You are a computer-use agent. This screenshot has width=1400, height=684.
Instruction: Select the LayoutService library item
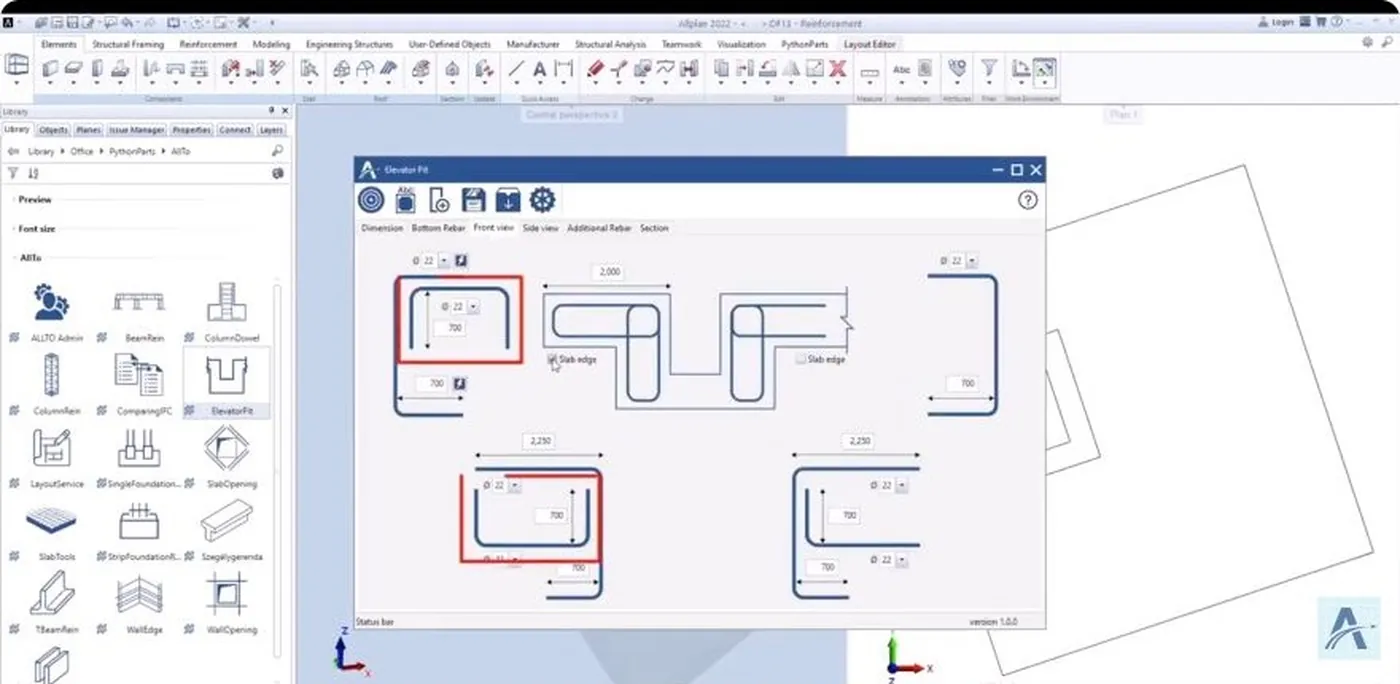coord(51,457)
